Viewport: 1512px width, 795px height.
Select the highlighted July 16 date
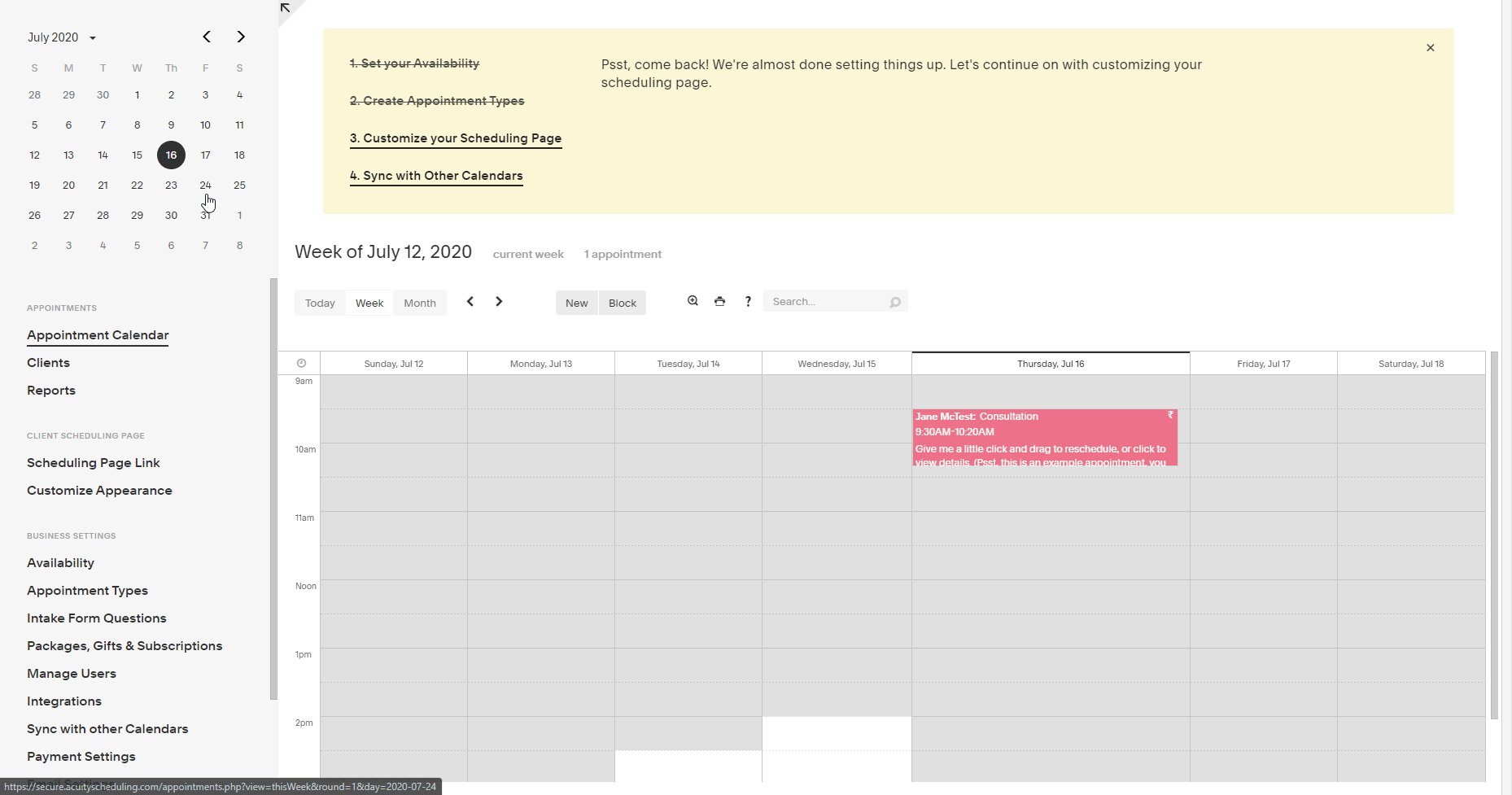point(171,155)
